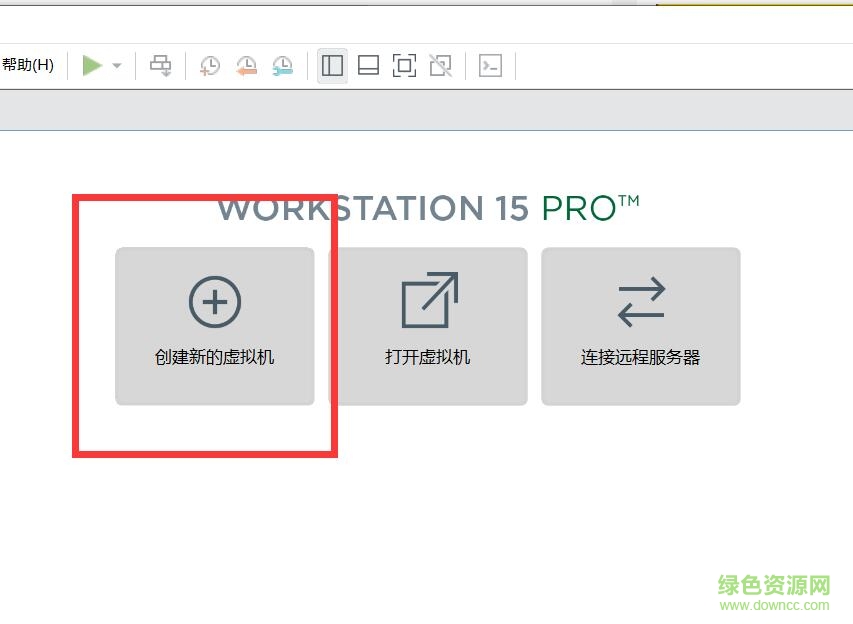Viewport: 853px width, 624px height.
Task: Switch to Unity mode
Action: pos(440,65)
